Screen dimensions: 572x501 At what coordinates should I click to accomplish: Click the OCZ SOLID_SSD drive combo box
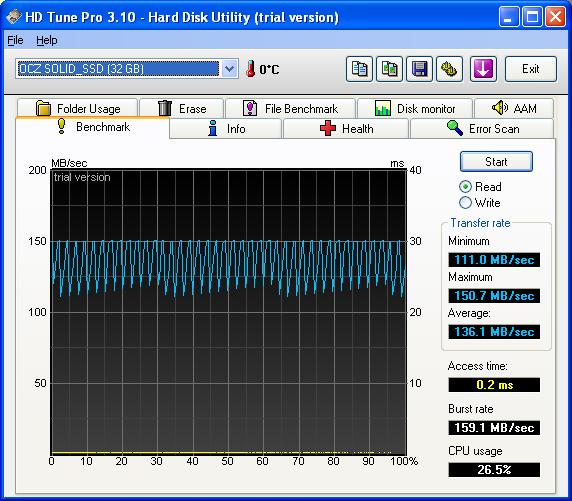point(127,69)
